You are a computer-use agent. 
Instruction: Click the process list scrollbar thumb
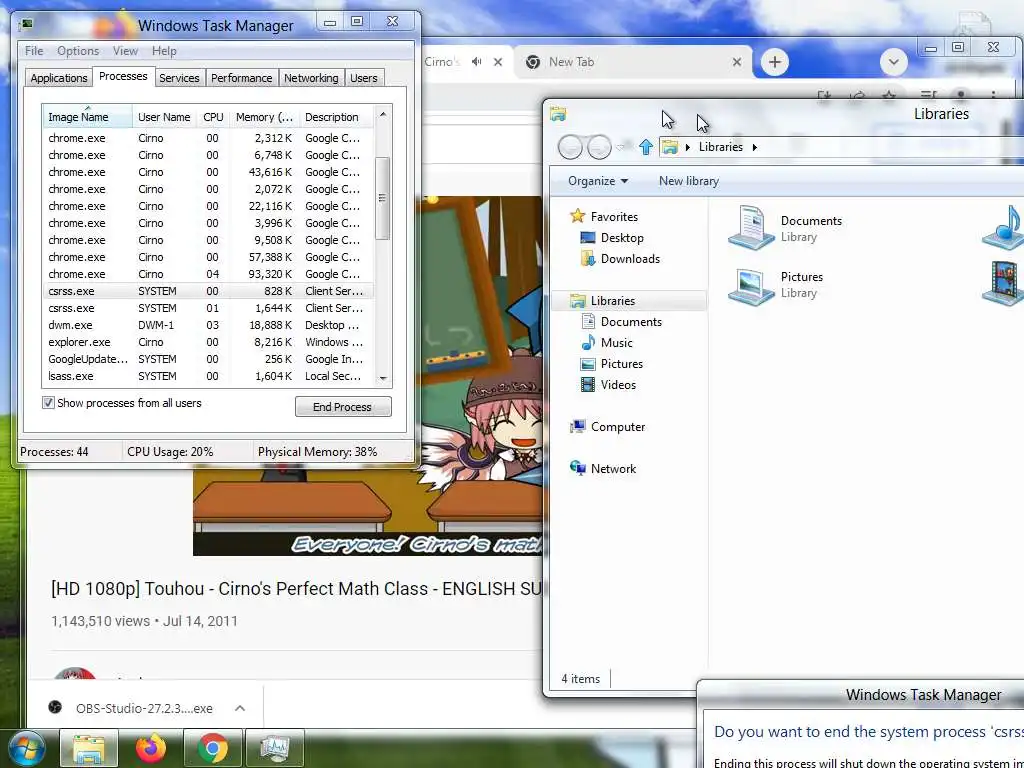coord(383,199)
